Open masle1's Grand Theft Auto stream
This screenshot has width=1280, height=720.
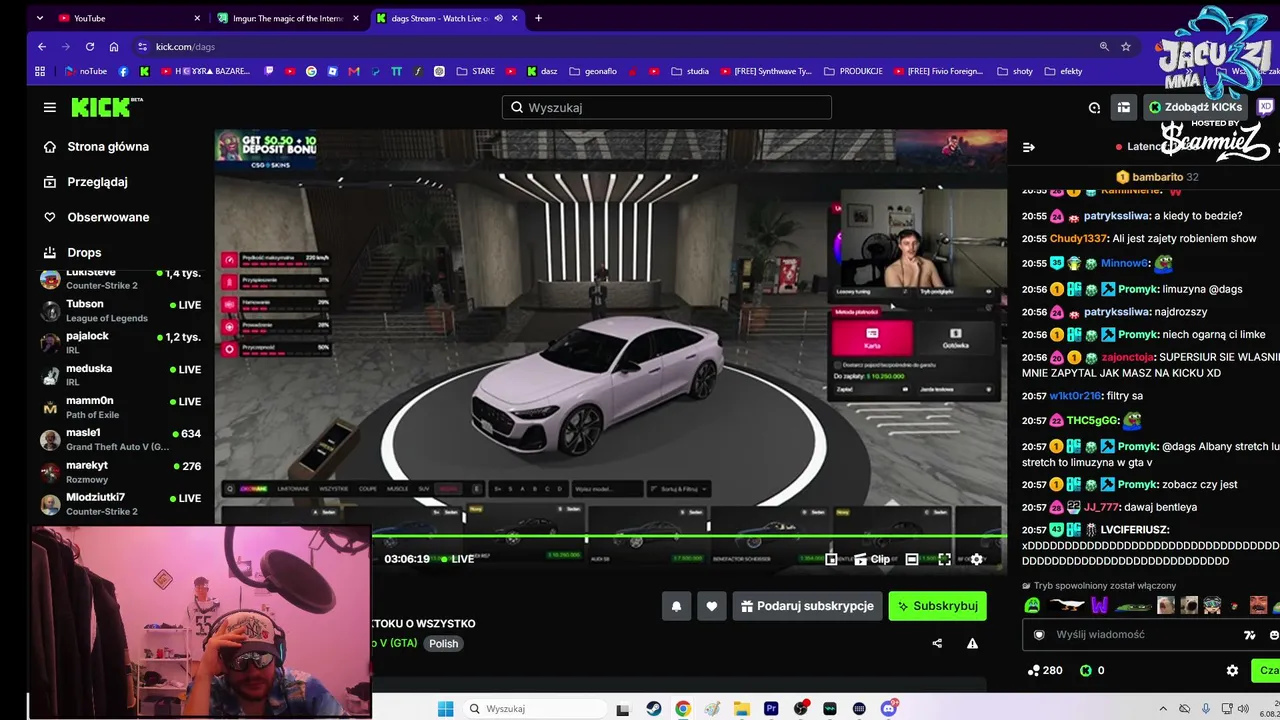(x=120, y=439)
